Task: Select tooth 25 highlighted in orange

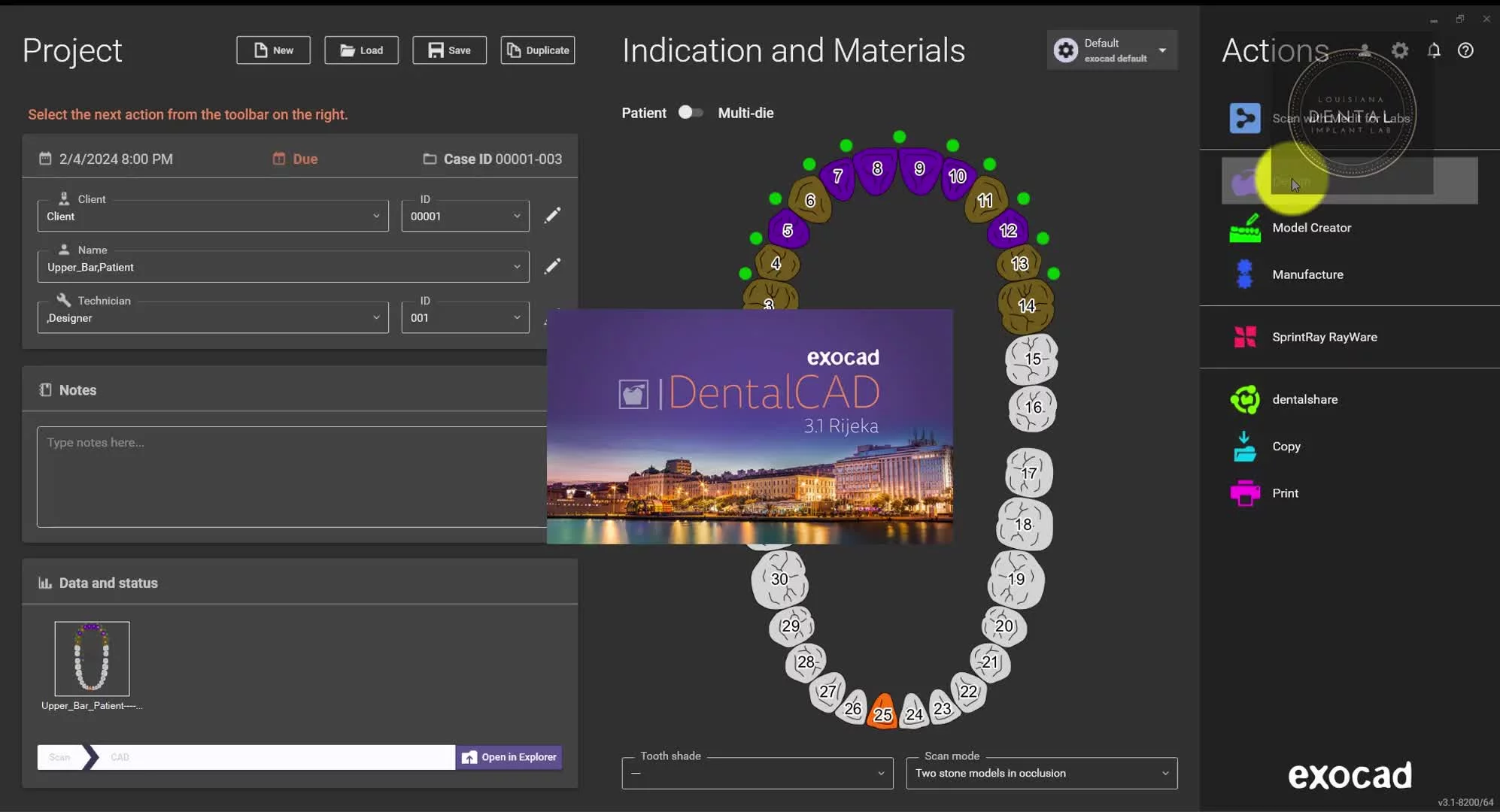Action: [882, 713]
